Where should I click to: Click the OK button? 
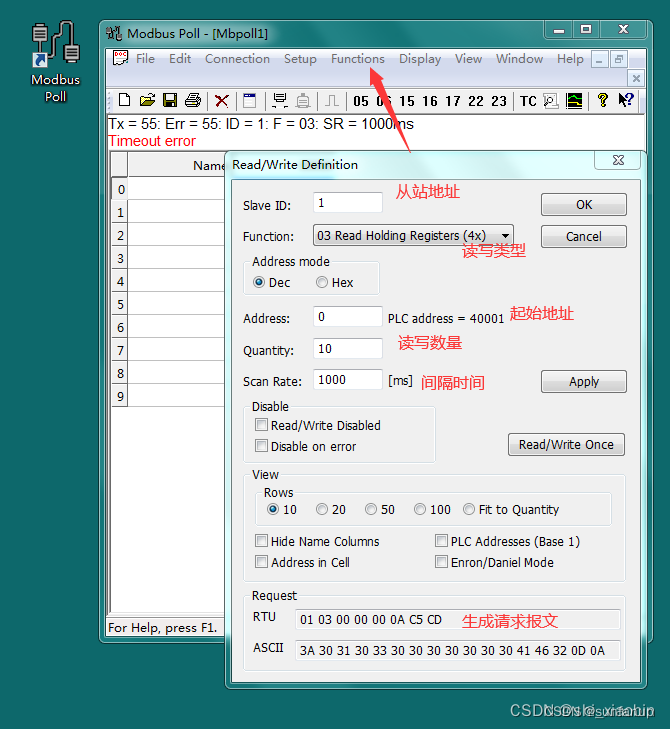point(584,205)
